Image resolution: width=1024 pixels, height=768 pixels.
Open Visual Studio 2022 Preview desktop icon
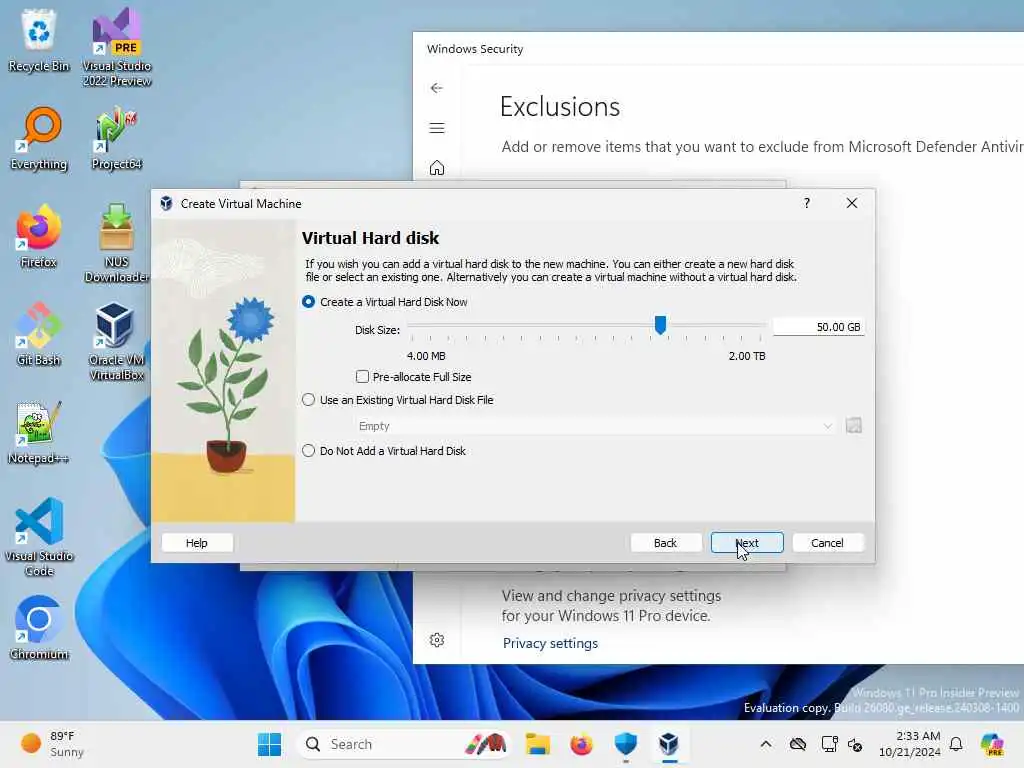(117, 47)
